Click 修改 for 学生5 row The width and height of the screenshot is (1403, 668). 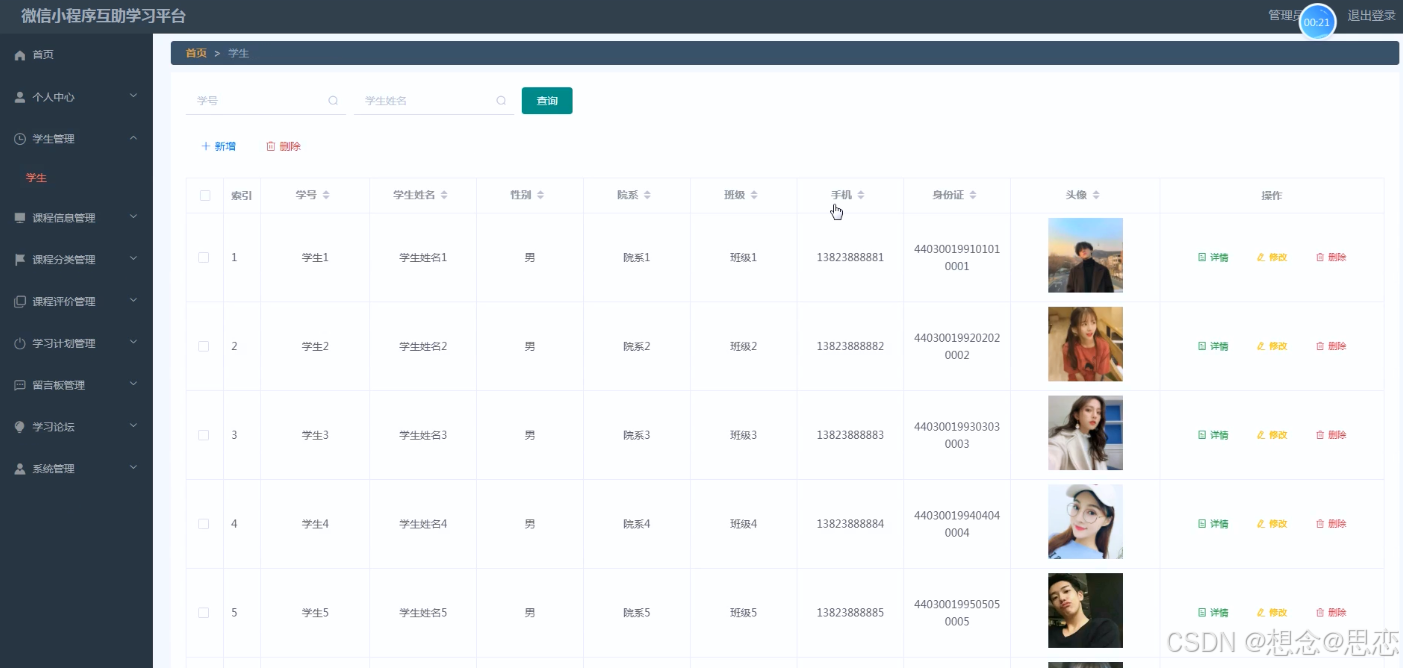(x=1272, y=613)
